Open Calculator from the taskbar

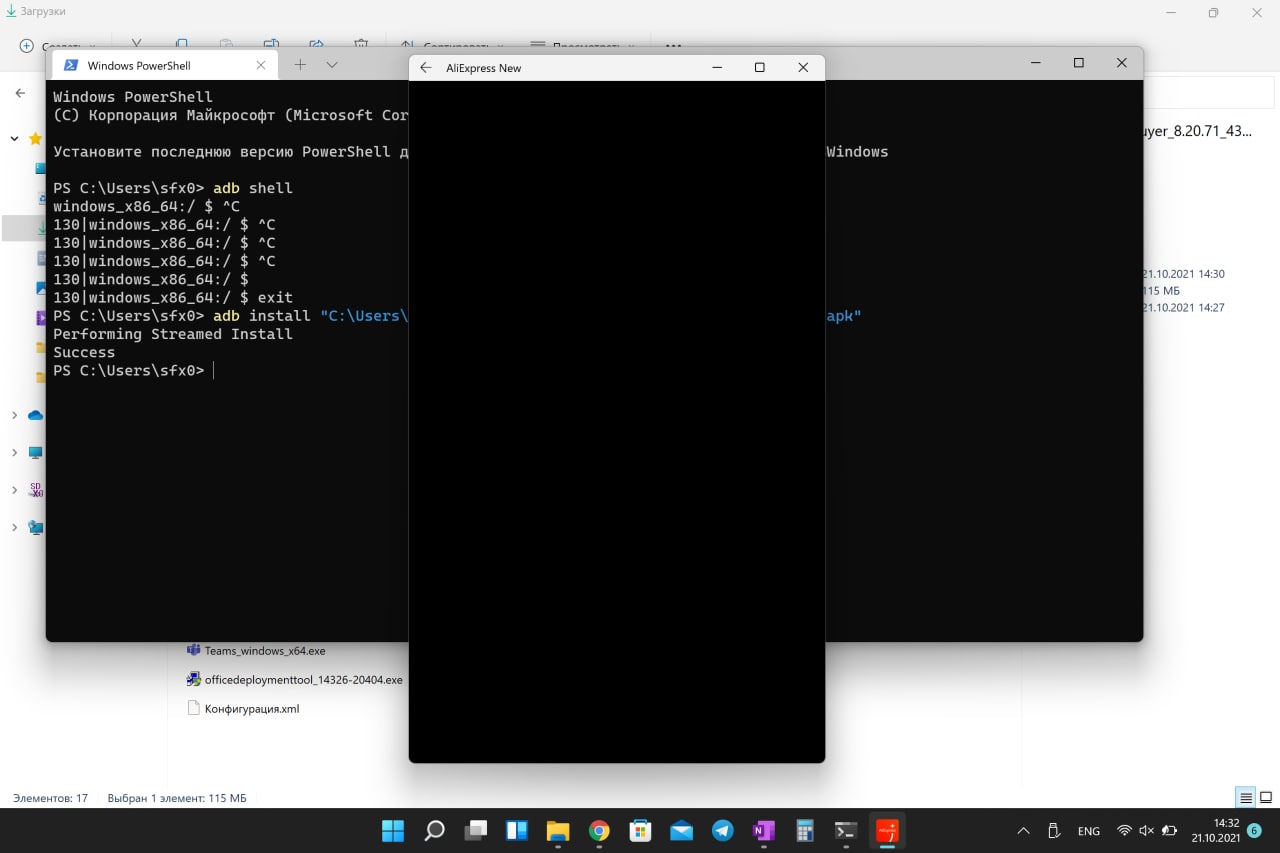pos(804,831)
